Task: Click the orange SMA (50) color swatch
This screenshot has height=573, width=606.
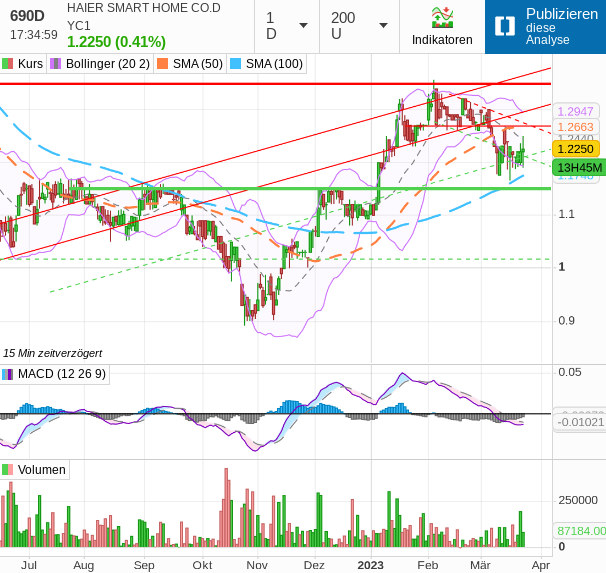Action: pyautogui.click(x=163, y=64)
